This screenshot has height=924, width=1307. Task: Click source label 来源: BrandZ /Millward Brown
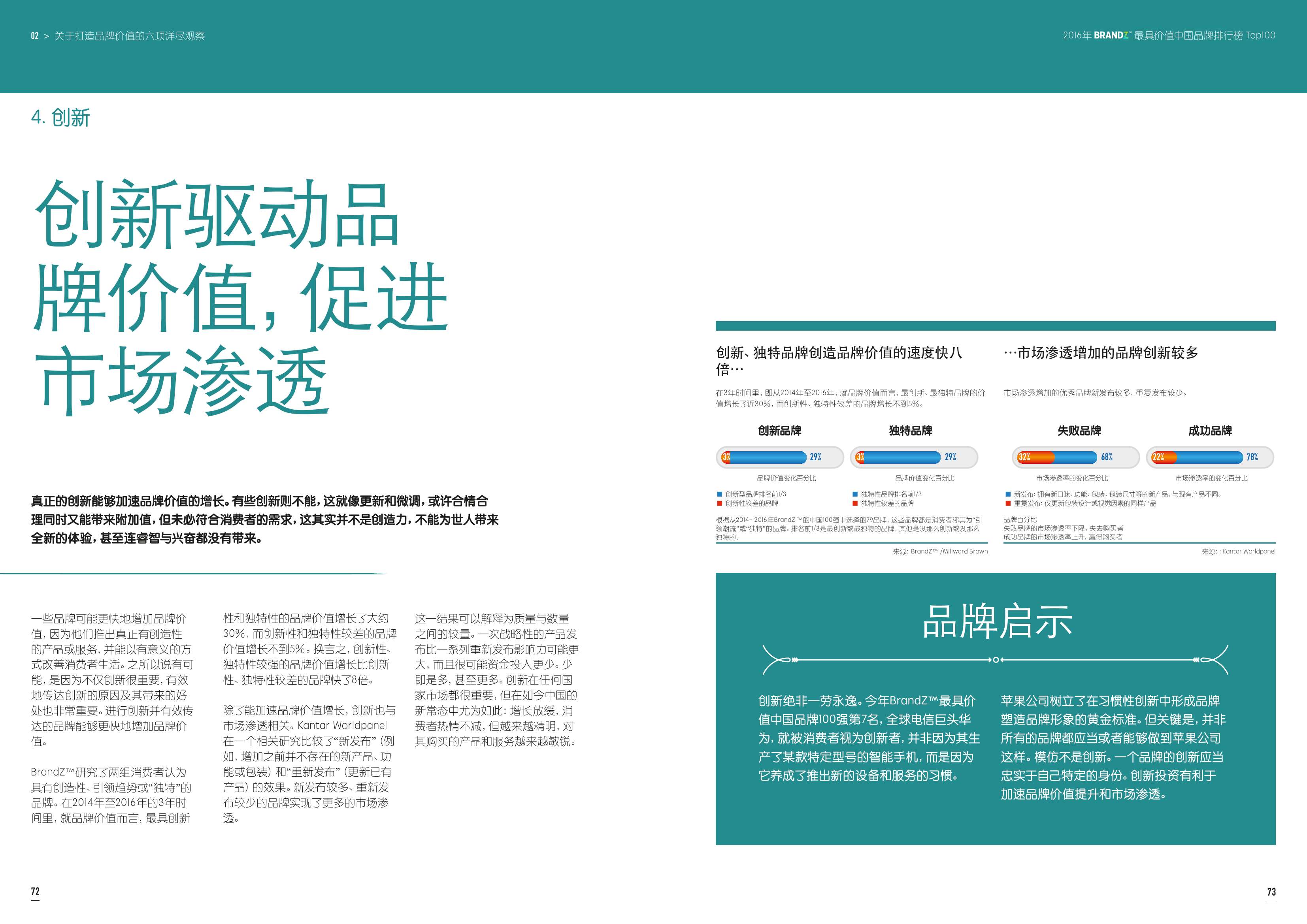940,551
